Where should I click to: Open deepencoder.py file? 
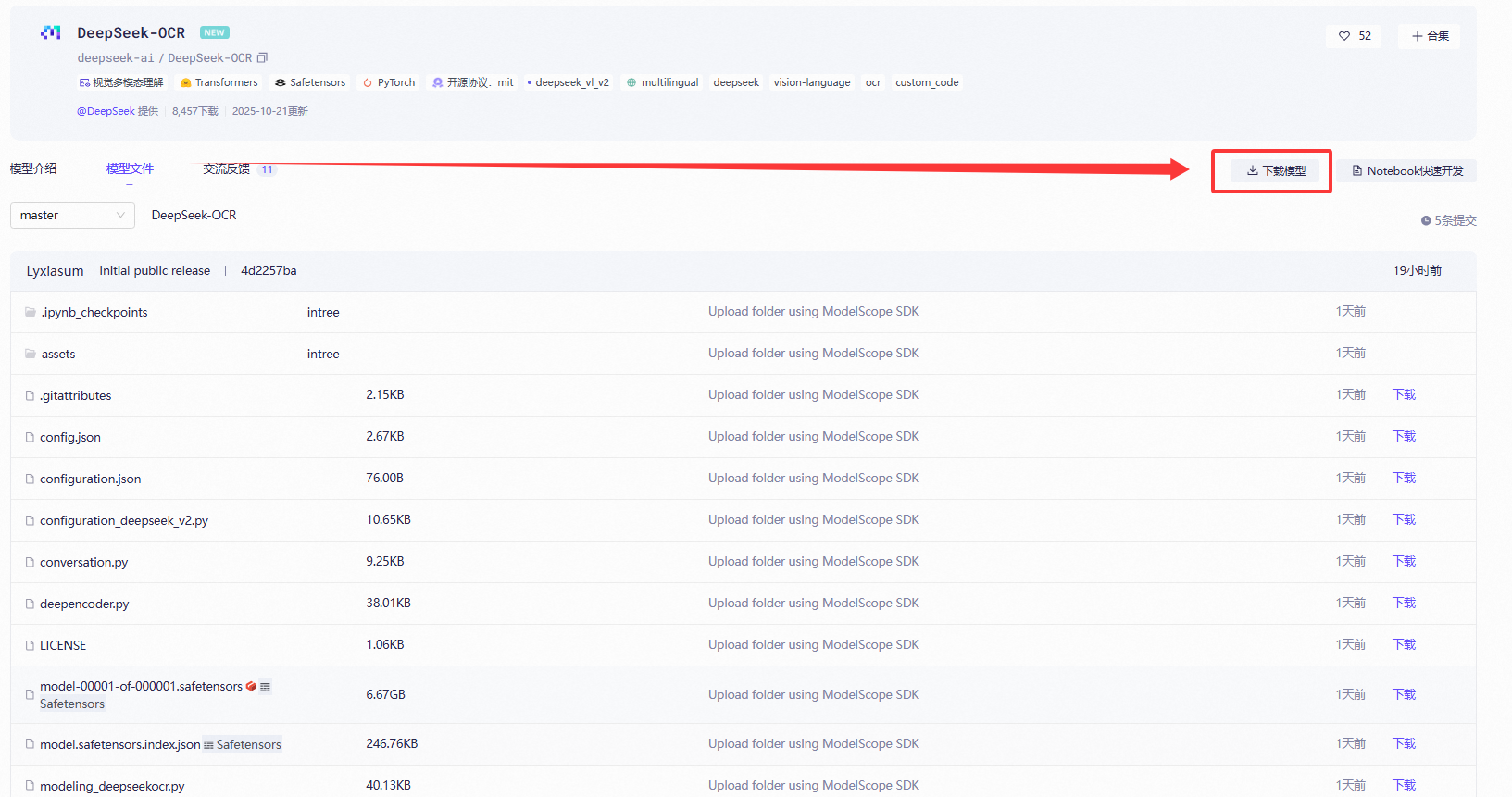[84, 604]
